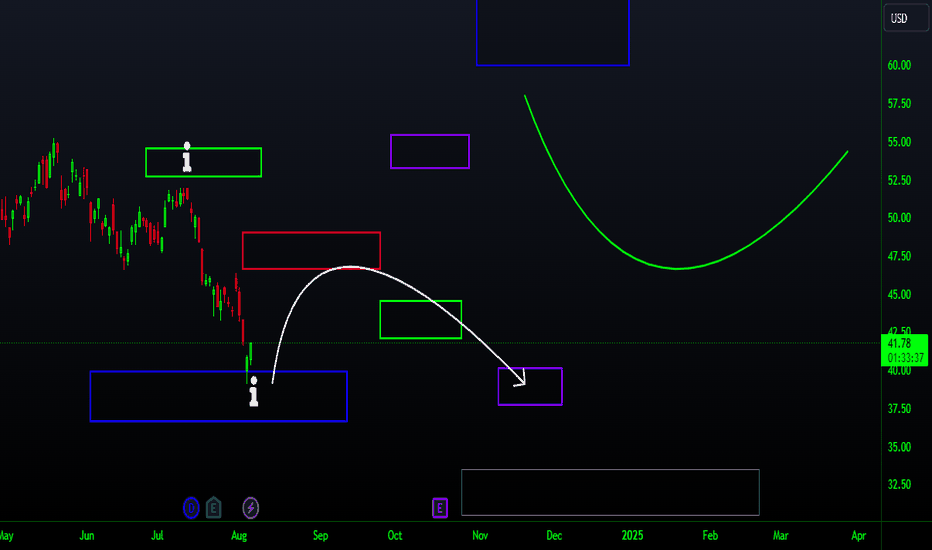Click the 35.00 price axis label
Viewport: 932px width, 550px height.
pos(899,447)
